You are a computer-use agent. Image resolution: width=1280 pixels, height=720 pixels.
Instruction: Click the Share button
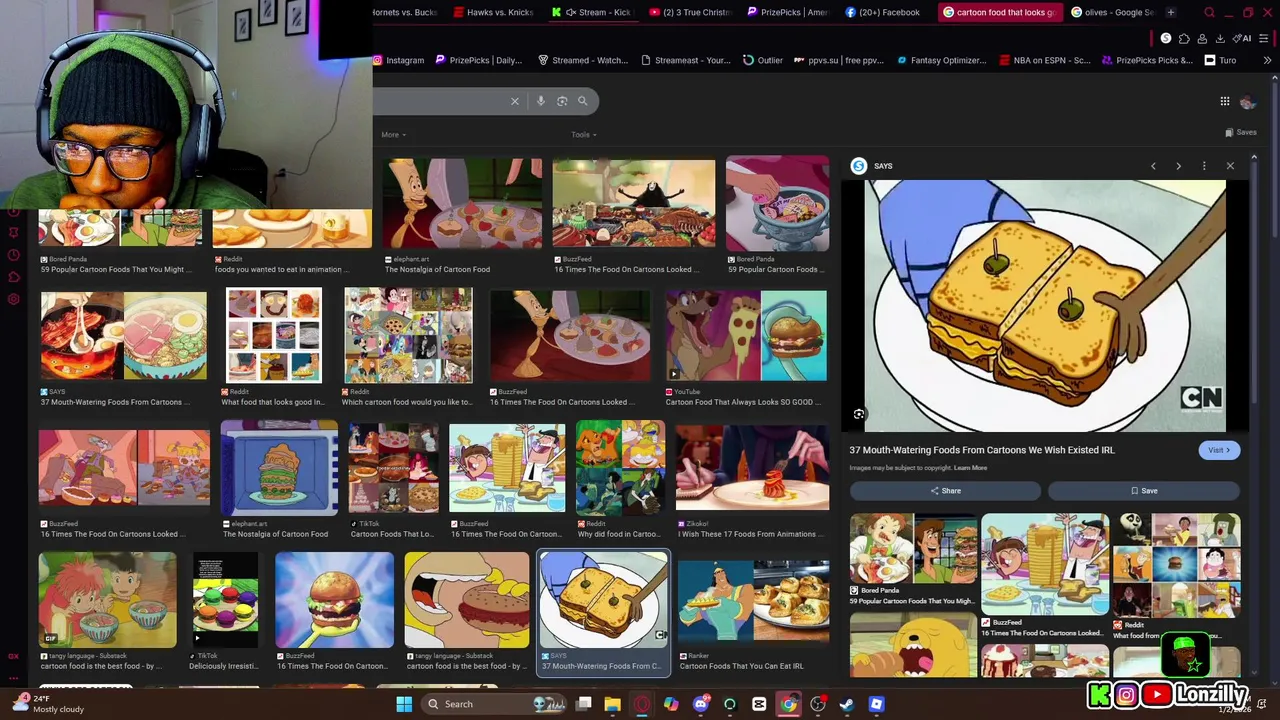[x=945, y=491]
